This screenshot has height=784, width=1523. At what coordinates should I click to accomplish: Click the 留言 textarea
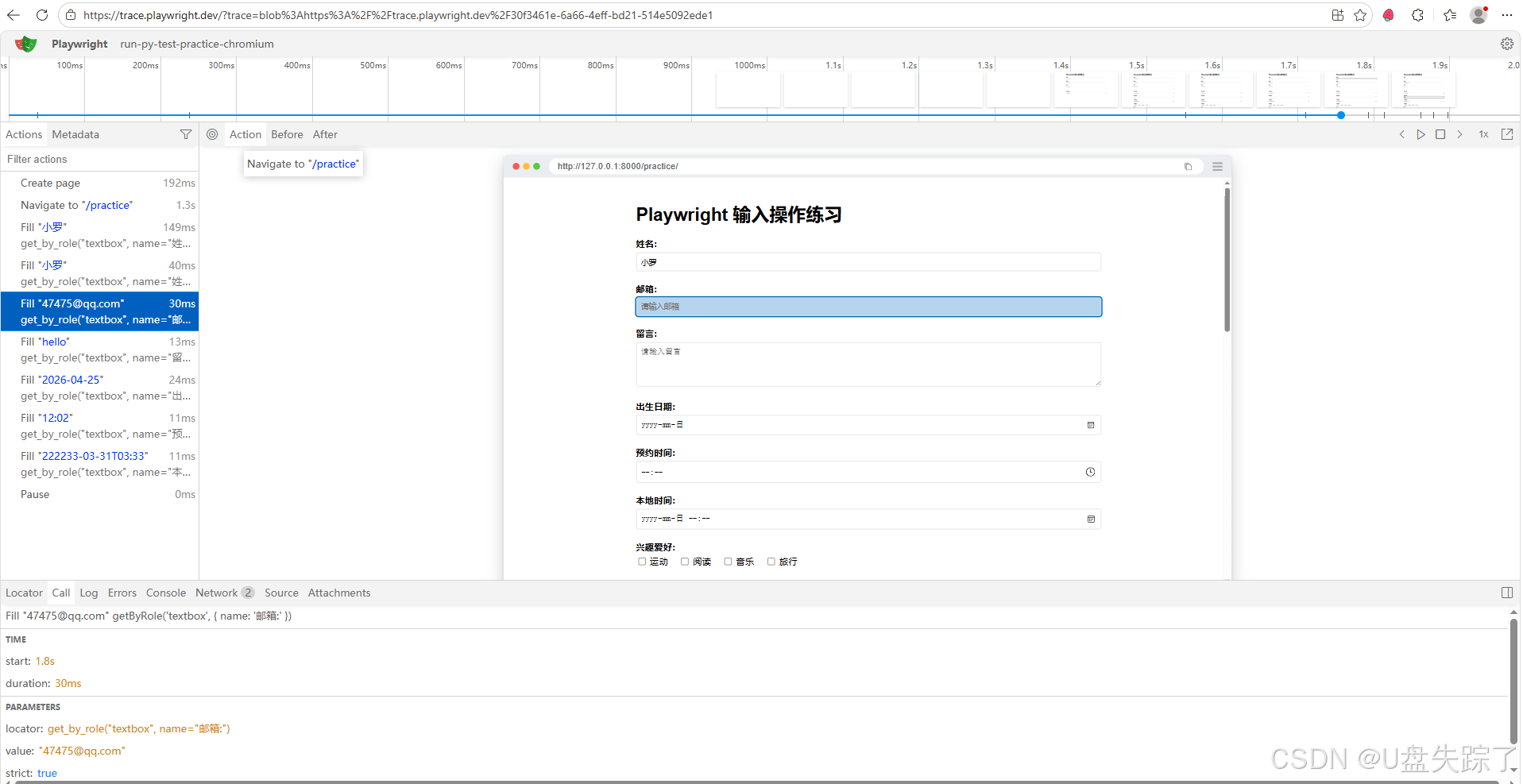[868, 365]
